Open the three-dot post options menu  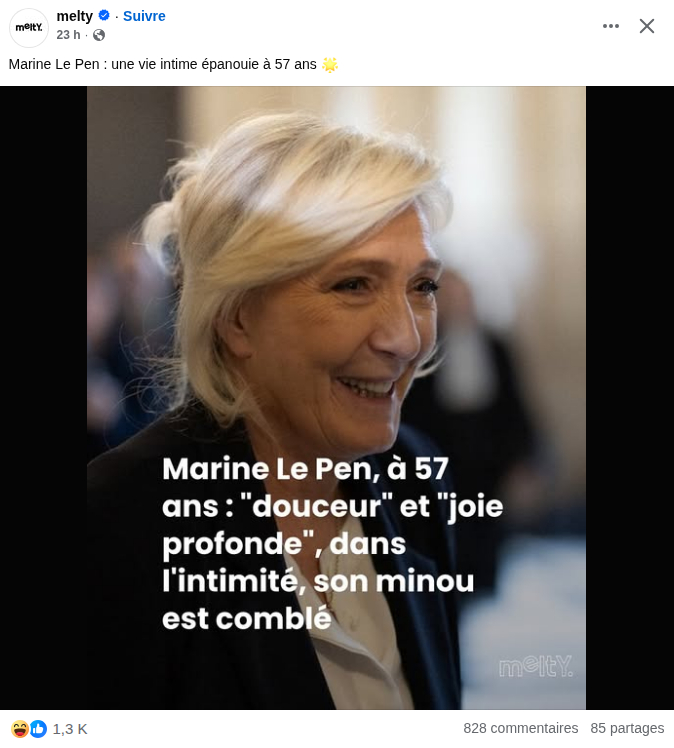point(611,26)
